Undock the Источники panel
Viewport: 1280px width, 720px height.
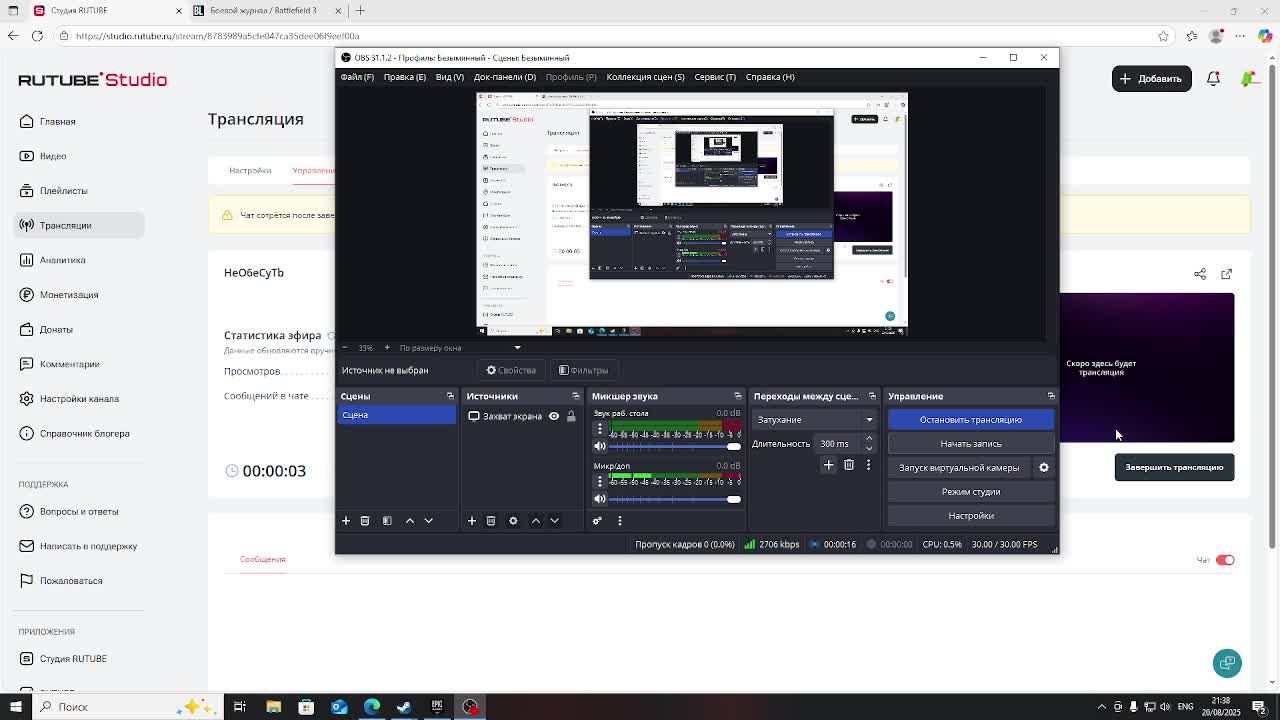(575, 396)
